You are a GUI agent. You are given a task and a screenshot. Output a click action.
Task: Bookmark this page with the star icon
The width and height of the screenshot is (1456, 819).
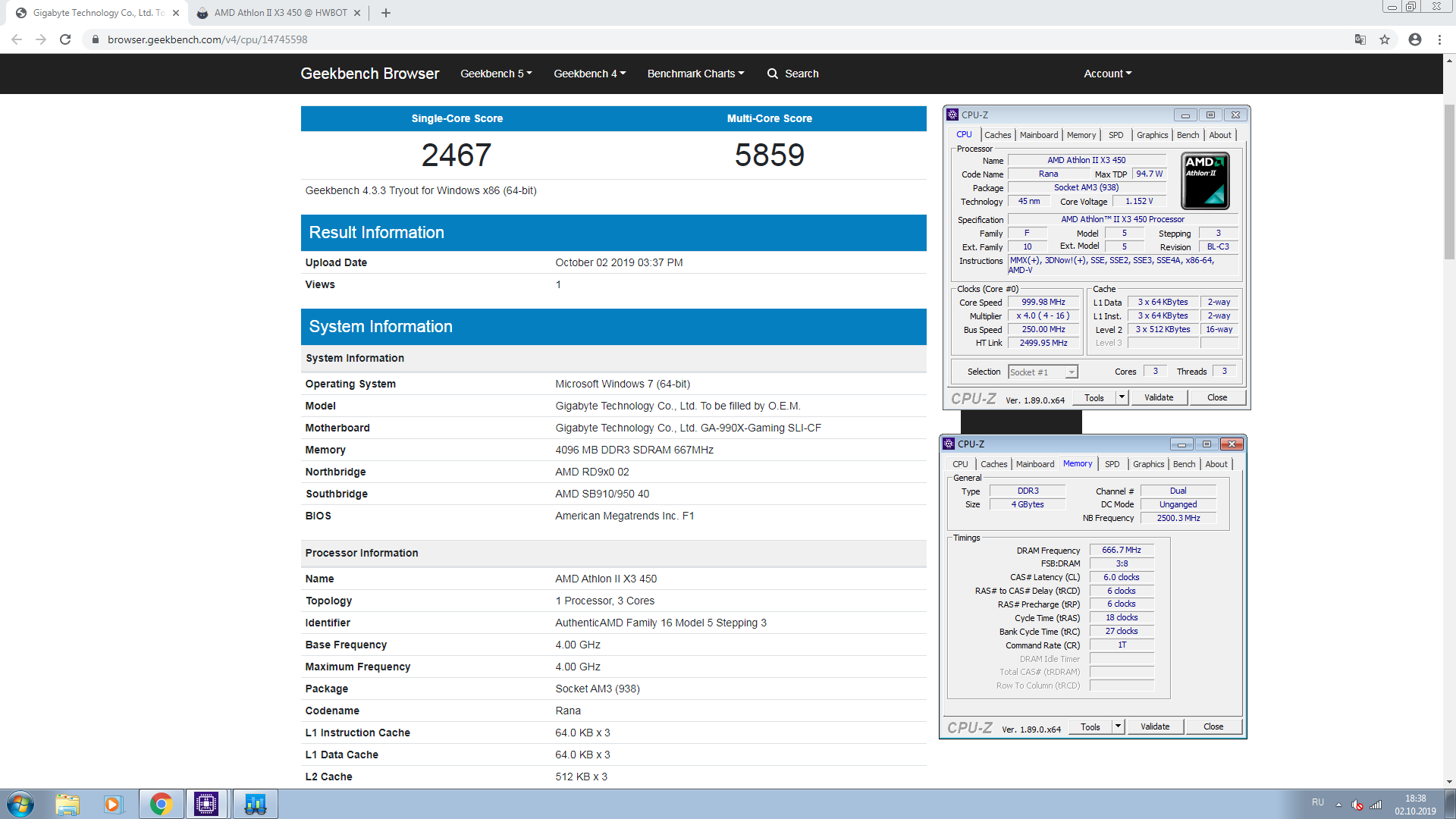coord(1385,39)
